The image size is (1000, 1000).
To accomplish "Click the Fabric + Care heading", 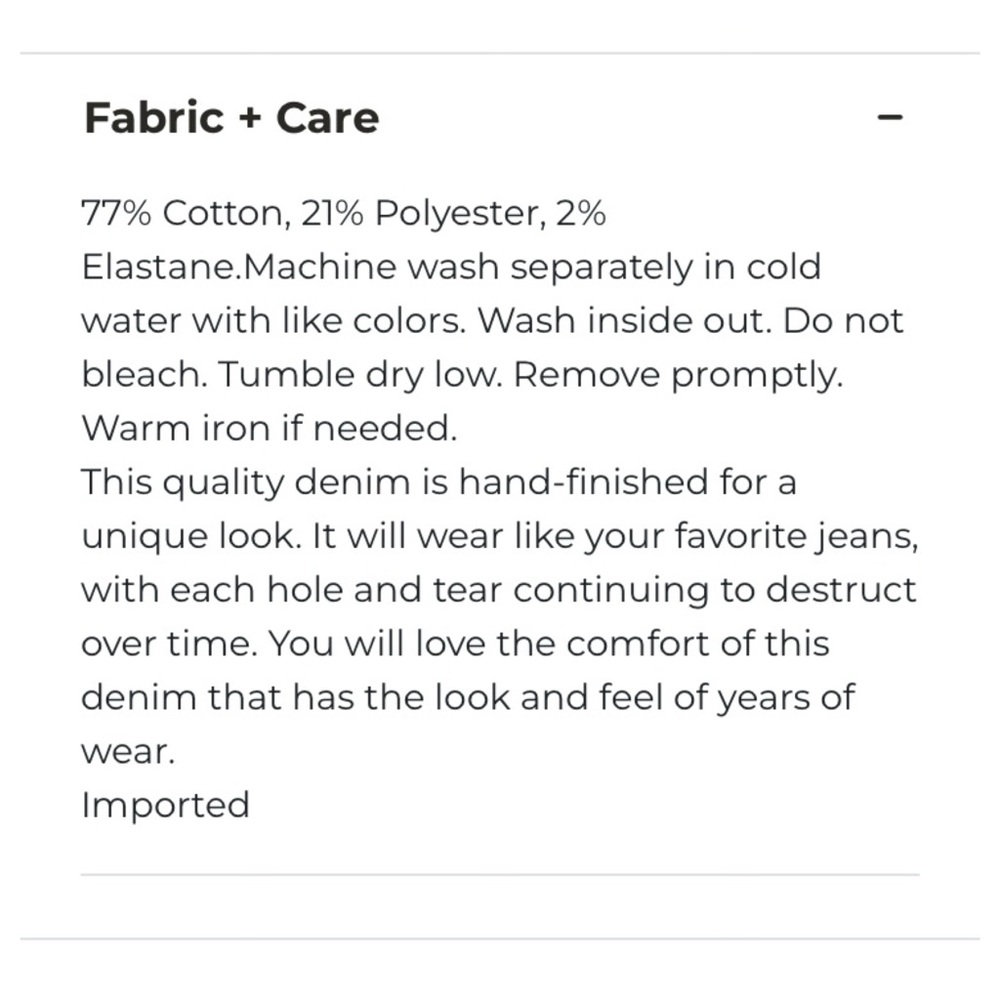I will click(231, 118).
